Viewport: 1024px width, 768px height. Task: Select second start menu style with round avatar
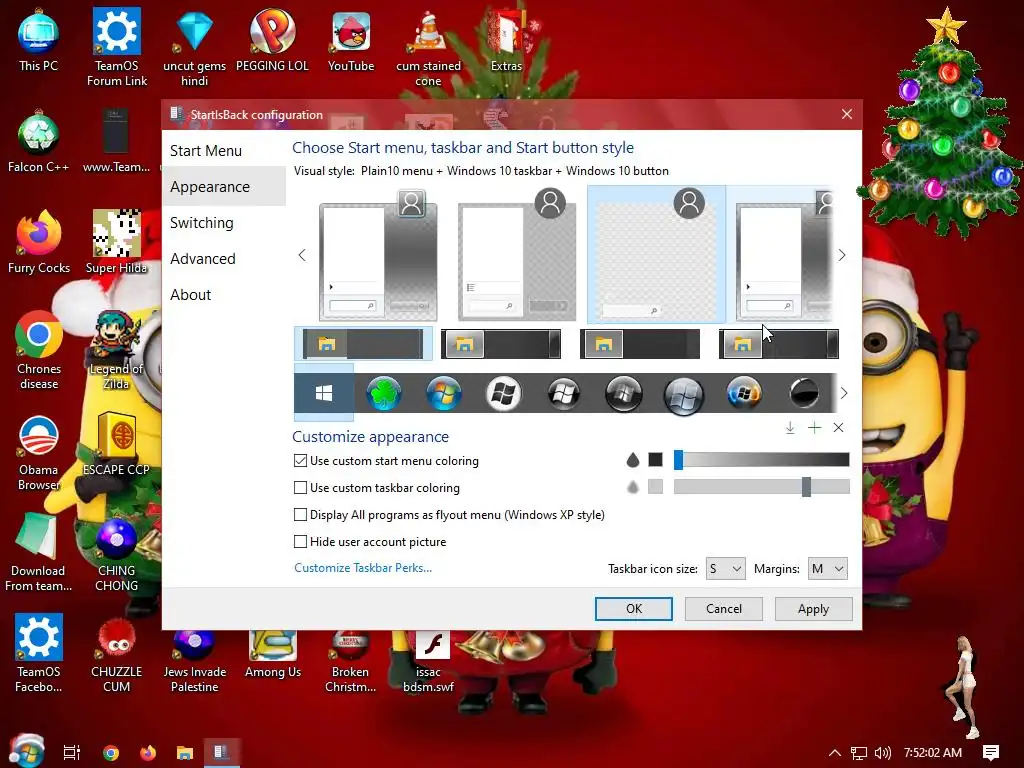tap(517, 255)
